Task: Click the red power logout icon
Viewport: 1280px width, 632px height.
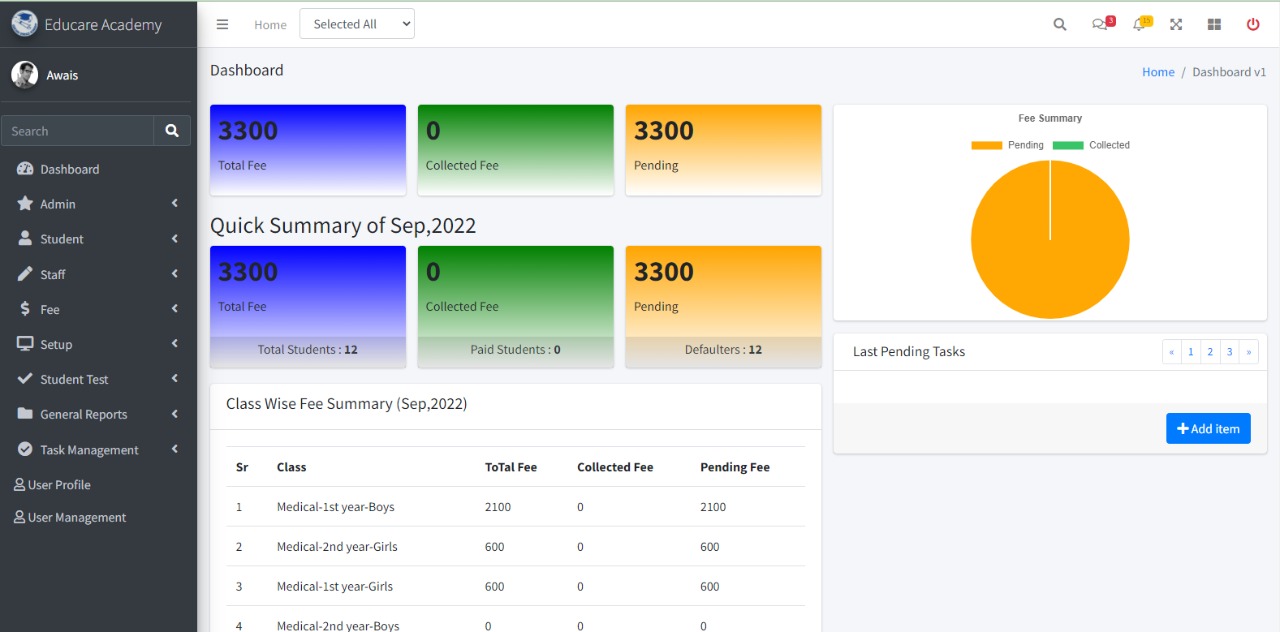Action: (x=1253, y=25)
